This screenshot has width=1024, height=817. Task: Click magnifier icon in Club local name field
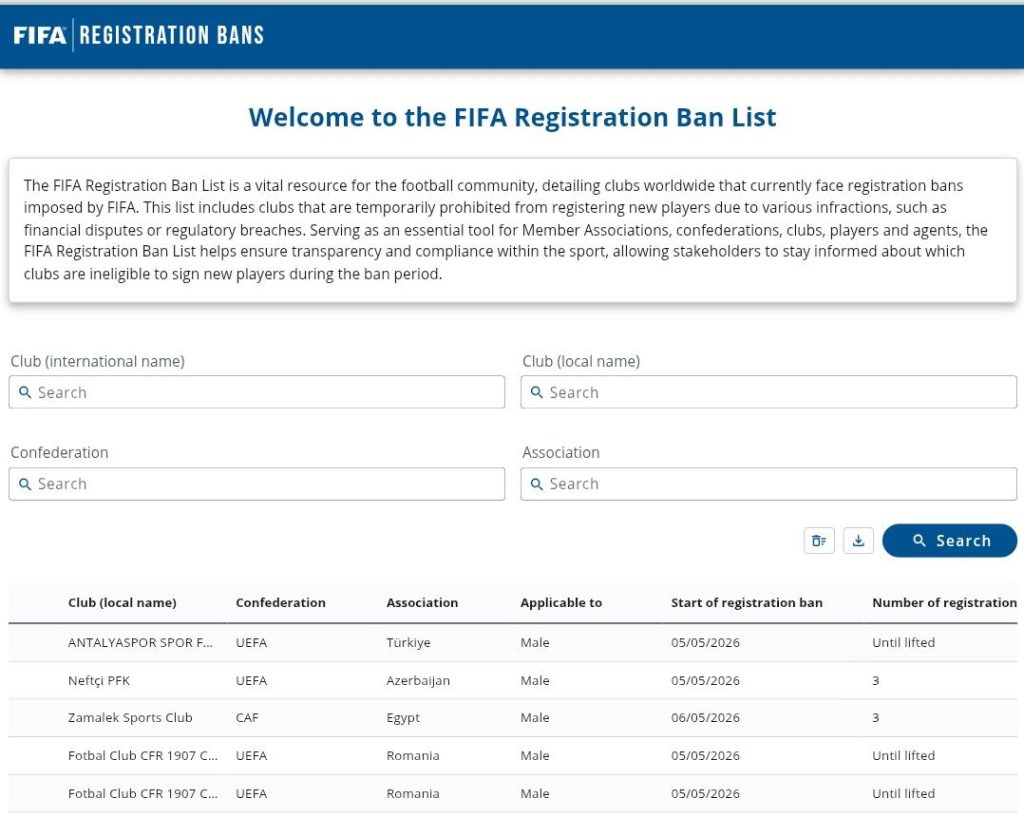tap(537, 392)
